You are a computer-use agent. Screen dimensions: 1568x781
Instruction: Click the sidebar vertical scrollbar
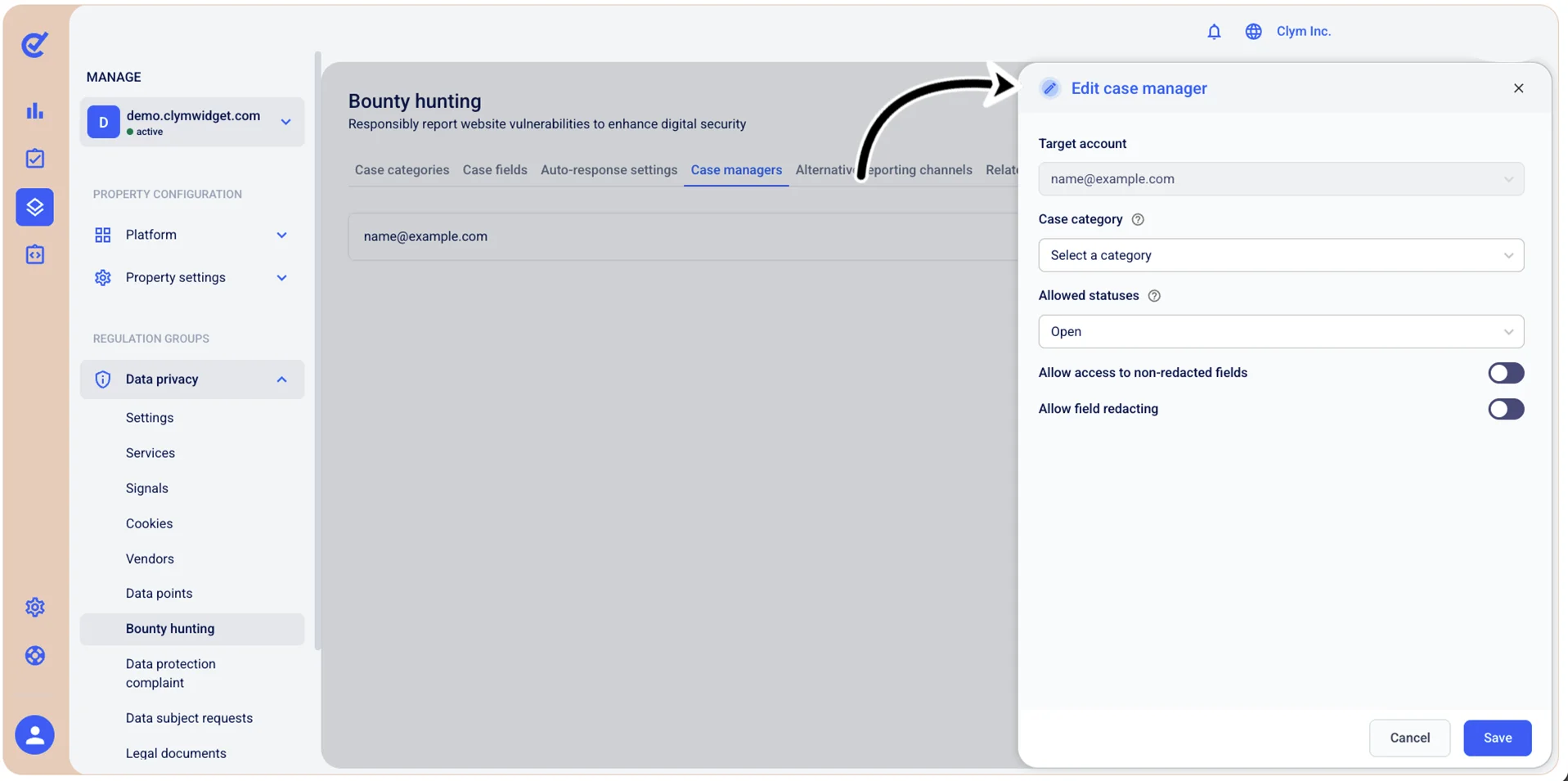[x=317, y=351]
